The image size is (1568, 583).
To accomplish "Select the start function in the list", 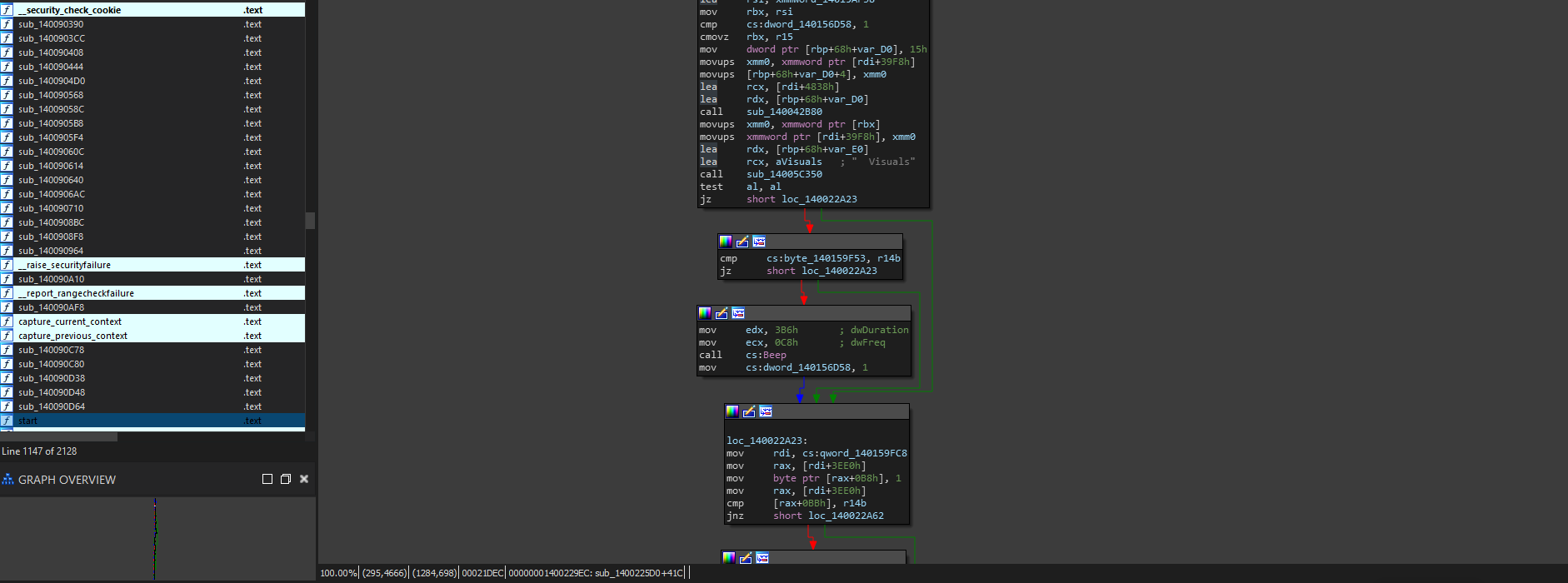I will [x=28, y=421].
